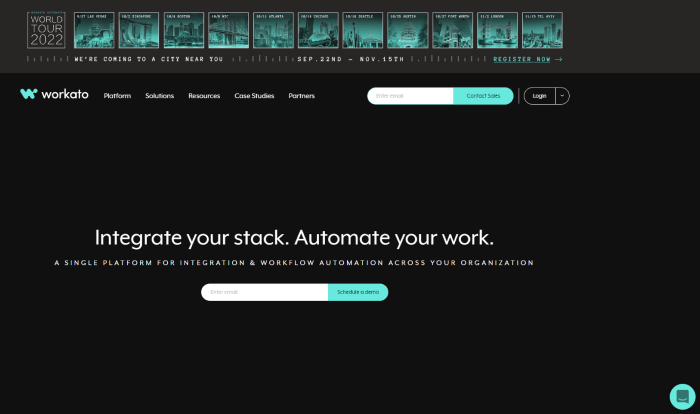Open the Seattle tour thumbnail
This screenshot has height=414, width=700.
(x=363, y=30)
